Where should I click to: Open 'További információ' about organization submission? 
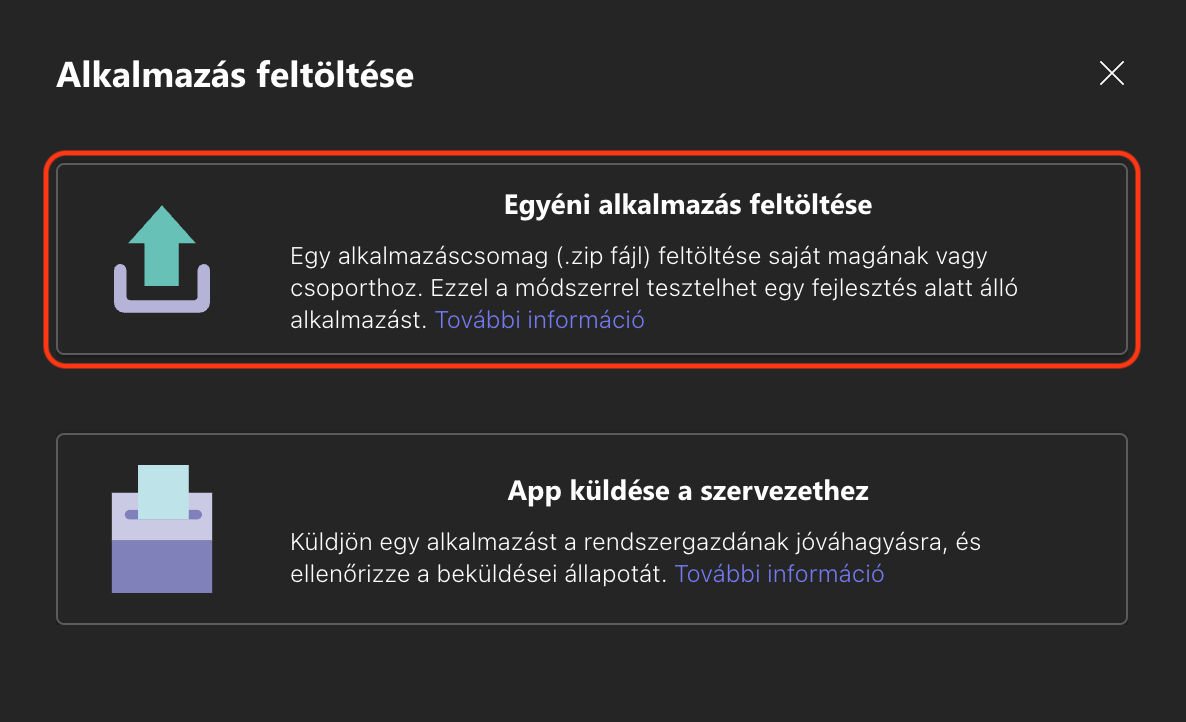tap(780, 574)
